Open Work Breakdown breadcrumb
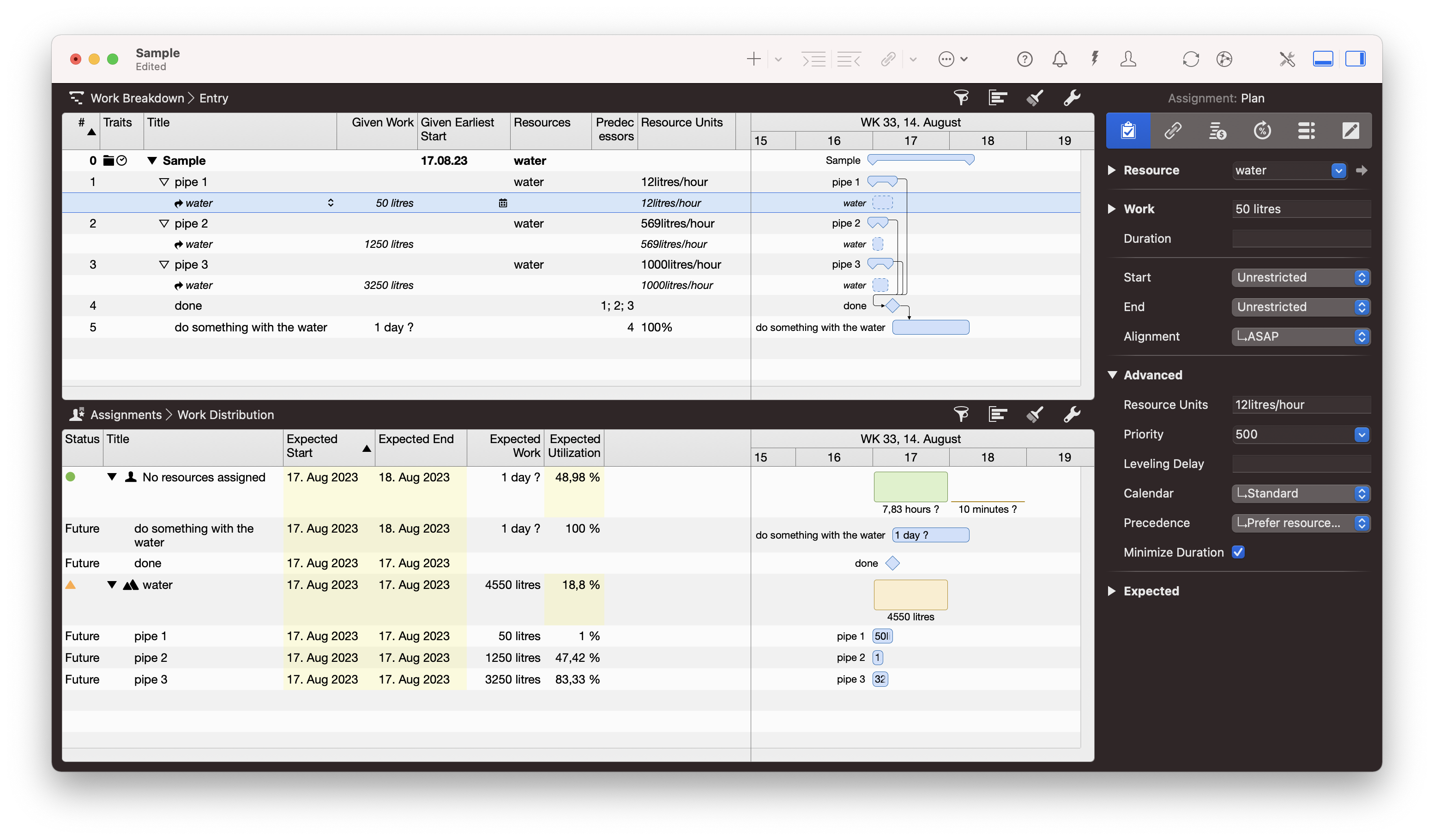The image size is (1434, 840). click(x=137, y=98)
